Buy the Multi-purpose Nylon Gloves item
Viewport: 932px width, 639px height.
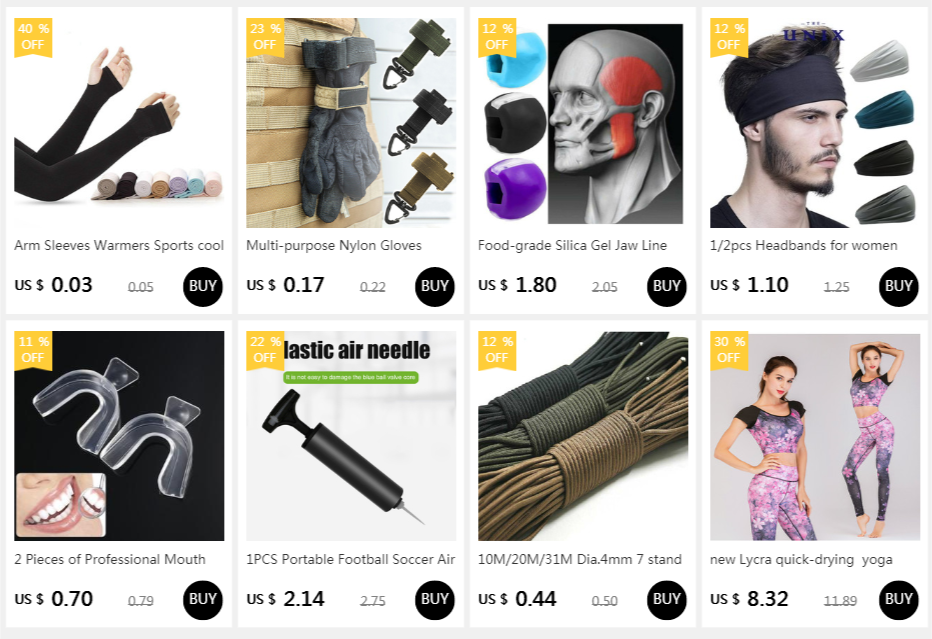coord(434,287)
